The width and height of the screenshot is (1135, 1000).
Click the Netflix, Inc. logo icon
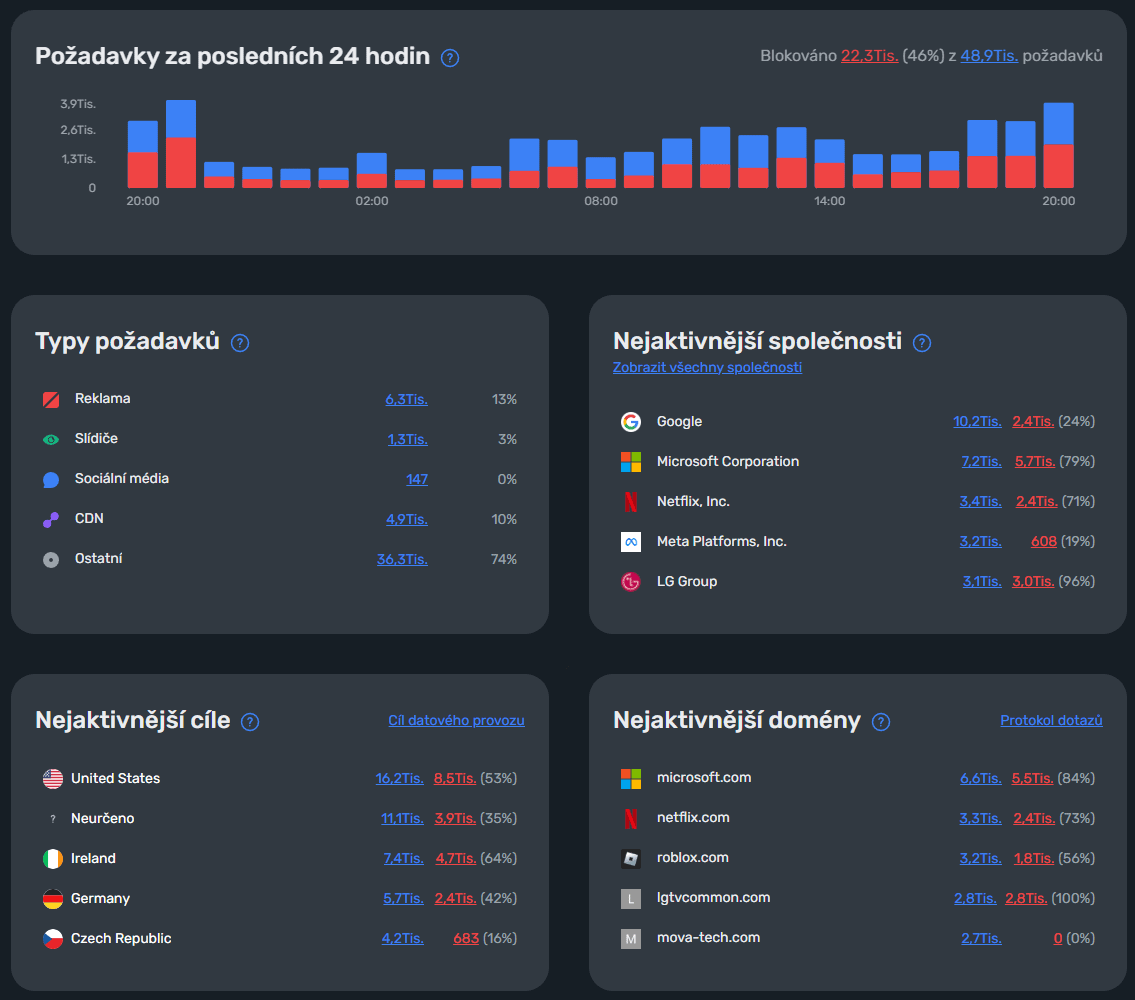coord(630,502)
